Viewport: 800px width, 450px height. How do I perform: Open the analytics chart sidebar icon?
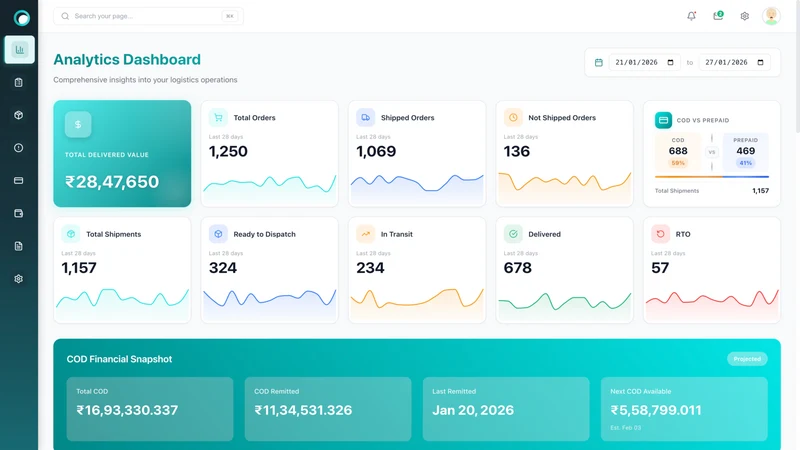[19, 49]
